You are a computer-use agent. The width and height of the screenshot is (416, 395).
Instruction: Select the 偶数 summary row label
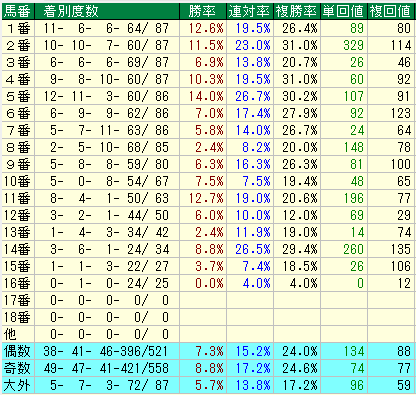17,351
